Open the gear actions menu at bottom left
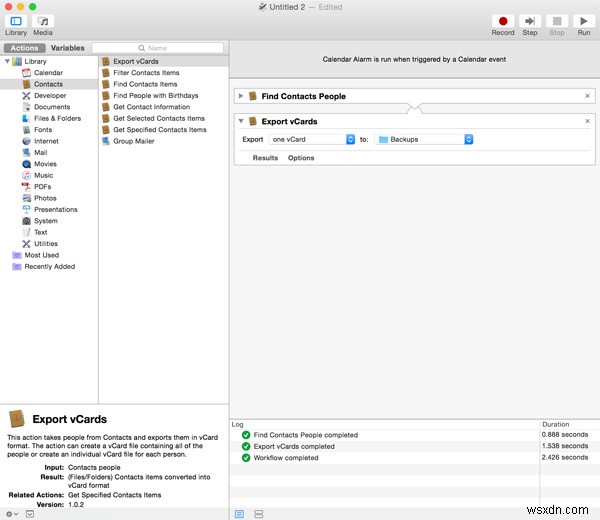Image resolution: width=600 pixels, height=520 pixels. 11,514
